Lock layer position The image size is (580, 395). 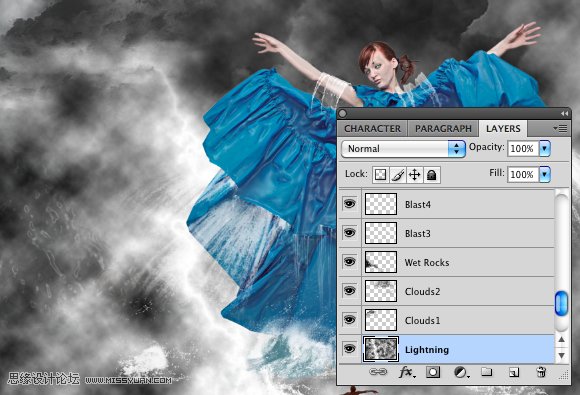[x=415, y=175]
